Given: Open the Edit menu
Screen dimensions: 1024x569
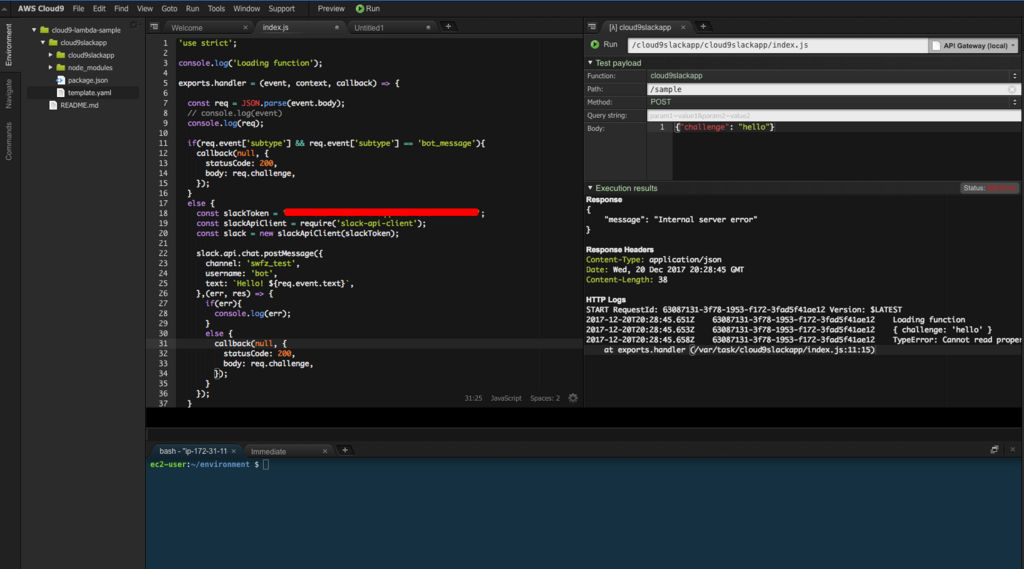Looking at the screenshot, I should pyautogui.click(x=99, y=8).
